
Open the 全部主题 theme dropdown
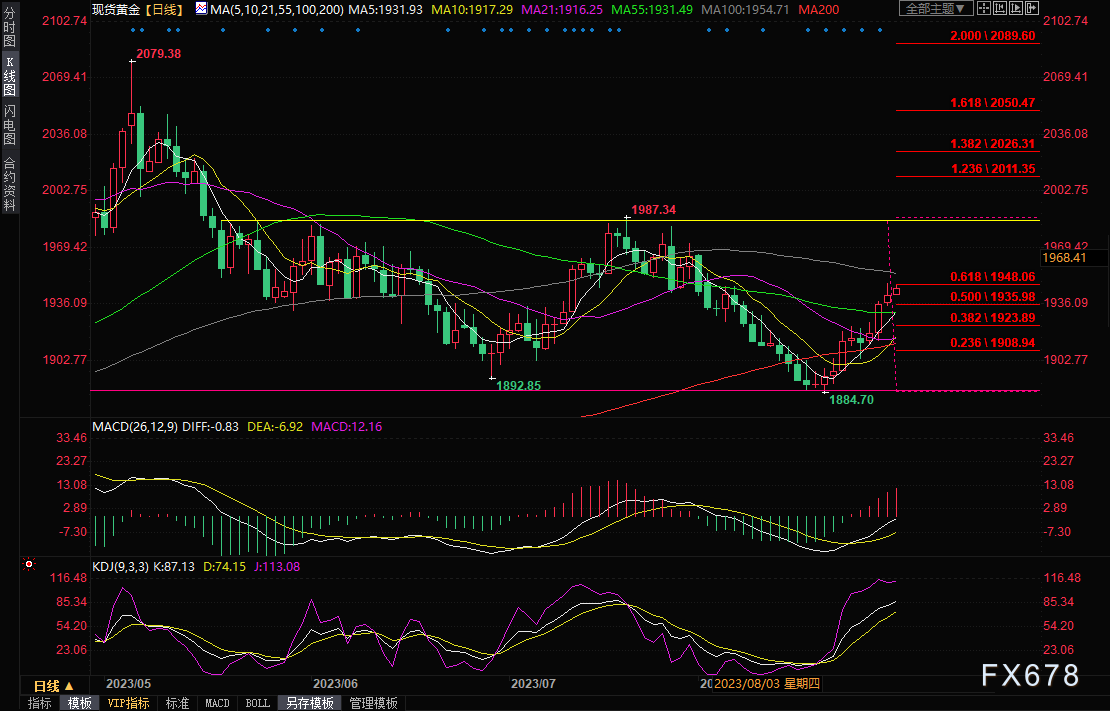pos(936,9)
